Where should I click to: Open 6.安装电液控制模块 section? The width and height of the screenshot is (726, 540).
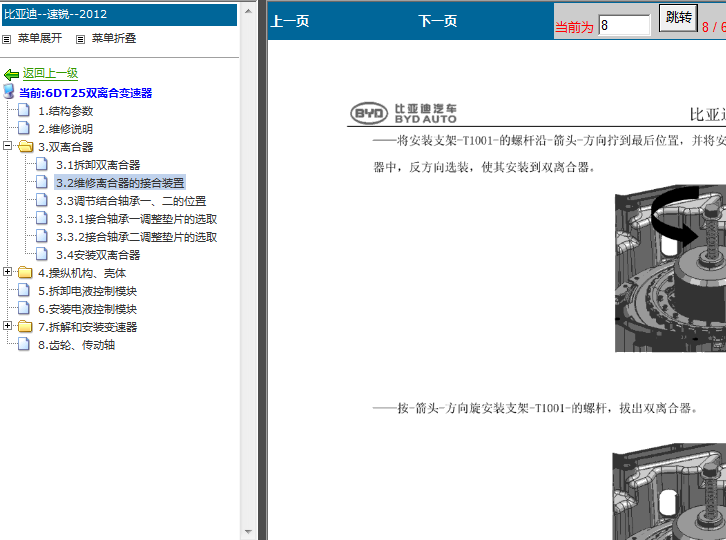[x=88, y=310]
